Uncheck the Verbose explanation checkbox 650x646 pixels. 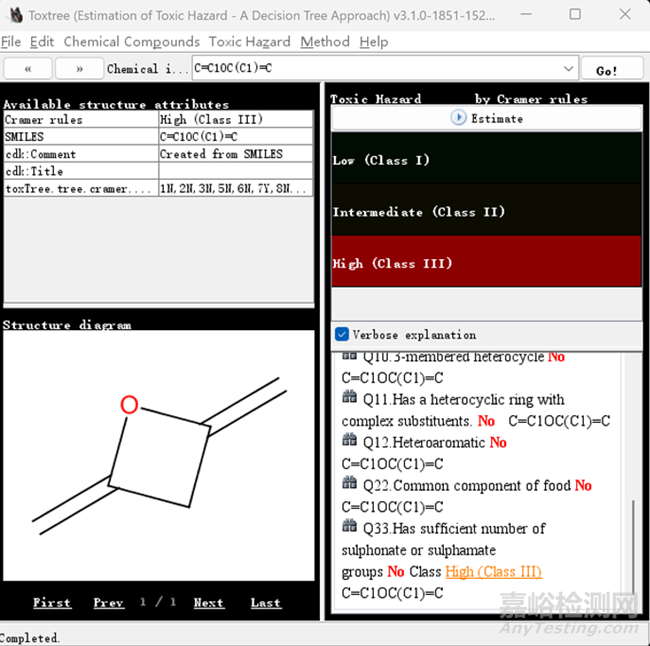point(342,334)
